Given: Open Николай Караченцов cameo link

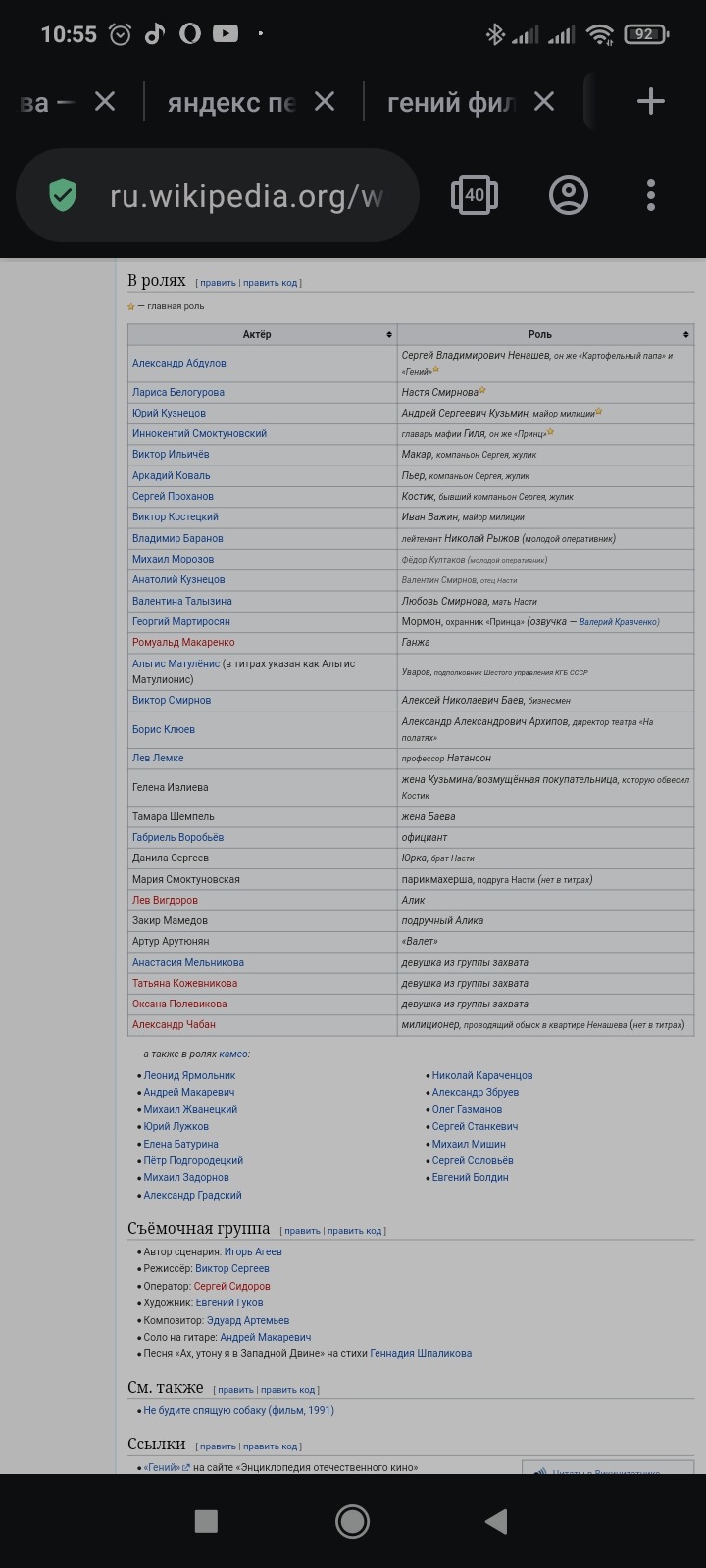Looking at the screenshot, I should [482, 1076].
